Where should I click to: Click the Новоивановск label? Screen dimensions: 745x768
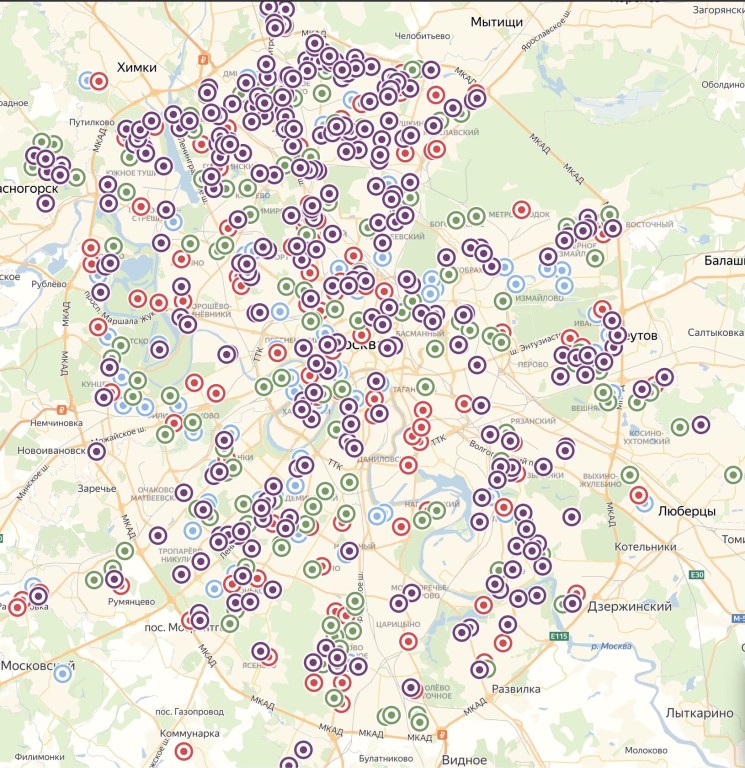click(x=51, y=450)
